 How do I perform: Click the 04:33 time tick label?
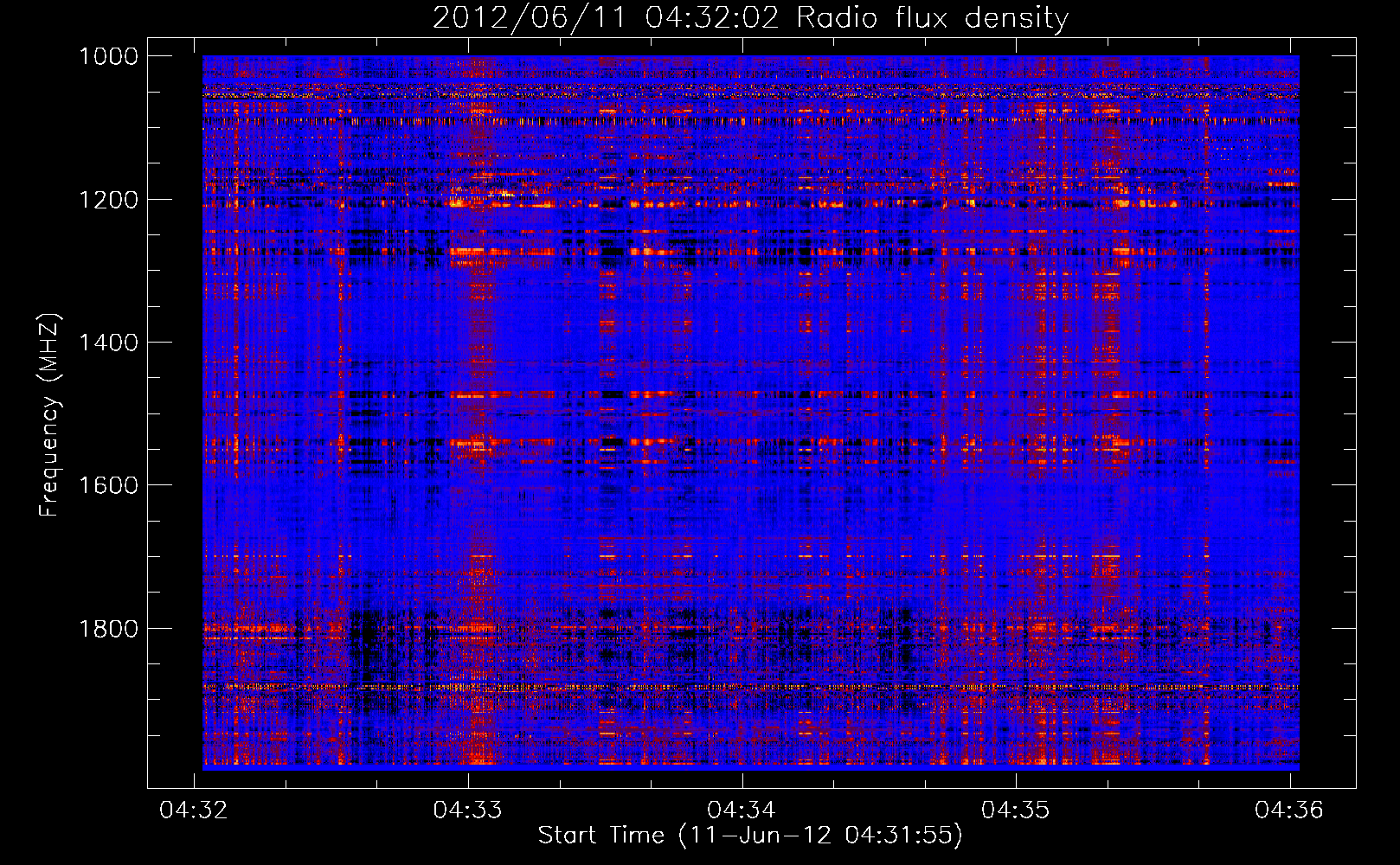click(468, 811)
